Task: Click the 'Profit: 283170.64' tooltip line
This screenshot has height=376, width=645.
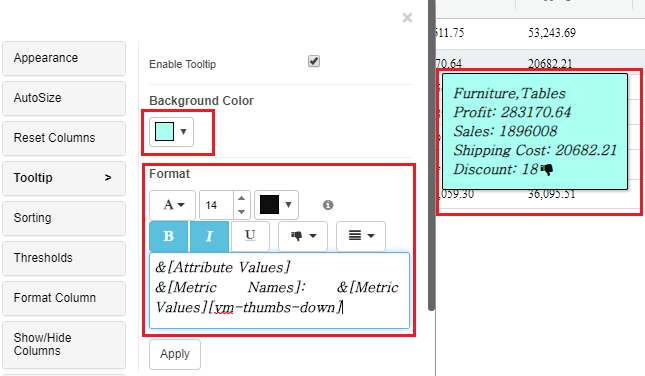Action: (512, 113)
